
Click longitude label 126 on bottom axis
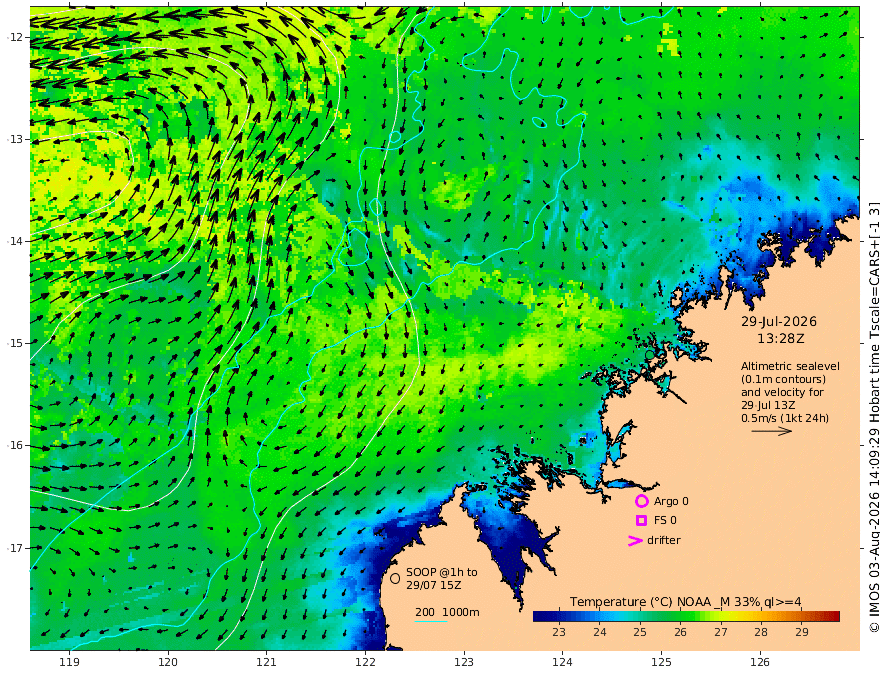[760, 662]
